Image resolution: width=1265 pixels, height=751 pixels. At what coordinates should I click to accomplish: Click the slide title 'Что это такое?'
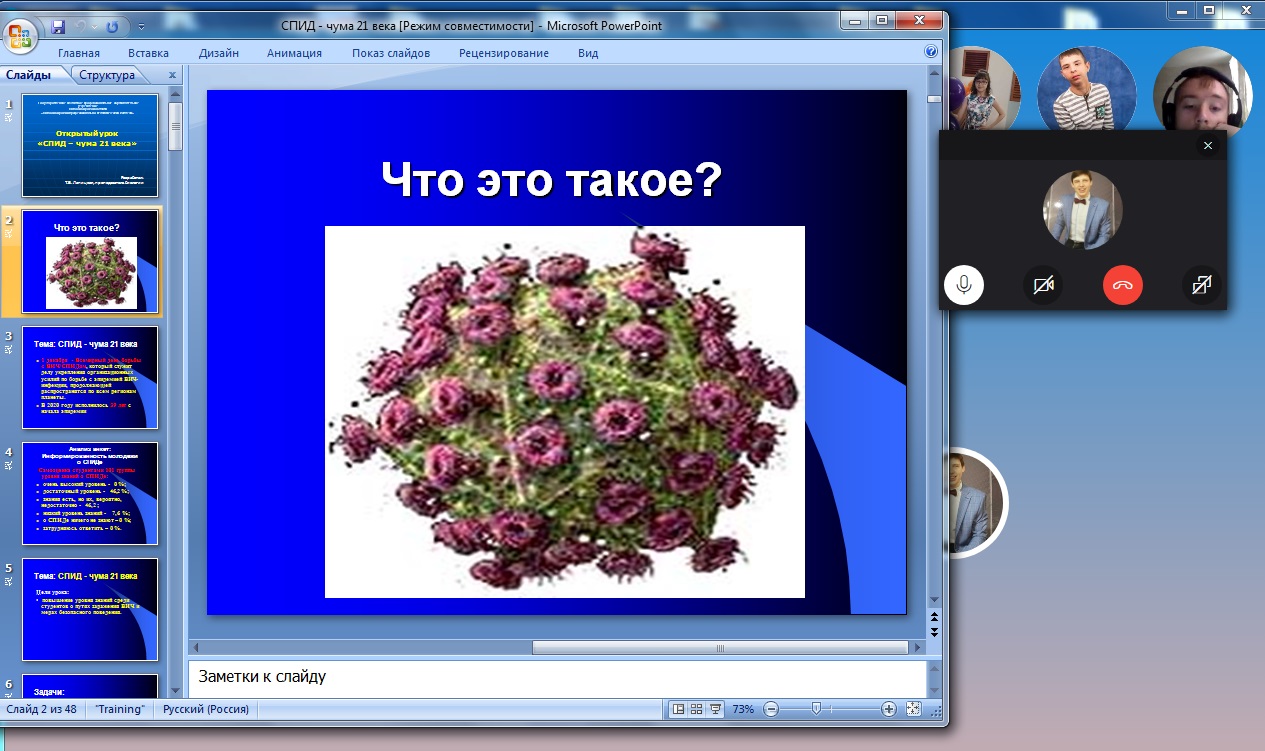click(x=552, y=181)
